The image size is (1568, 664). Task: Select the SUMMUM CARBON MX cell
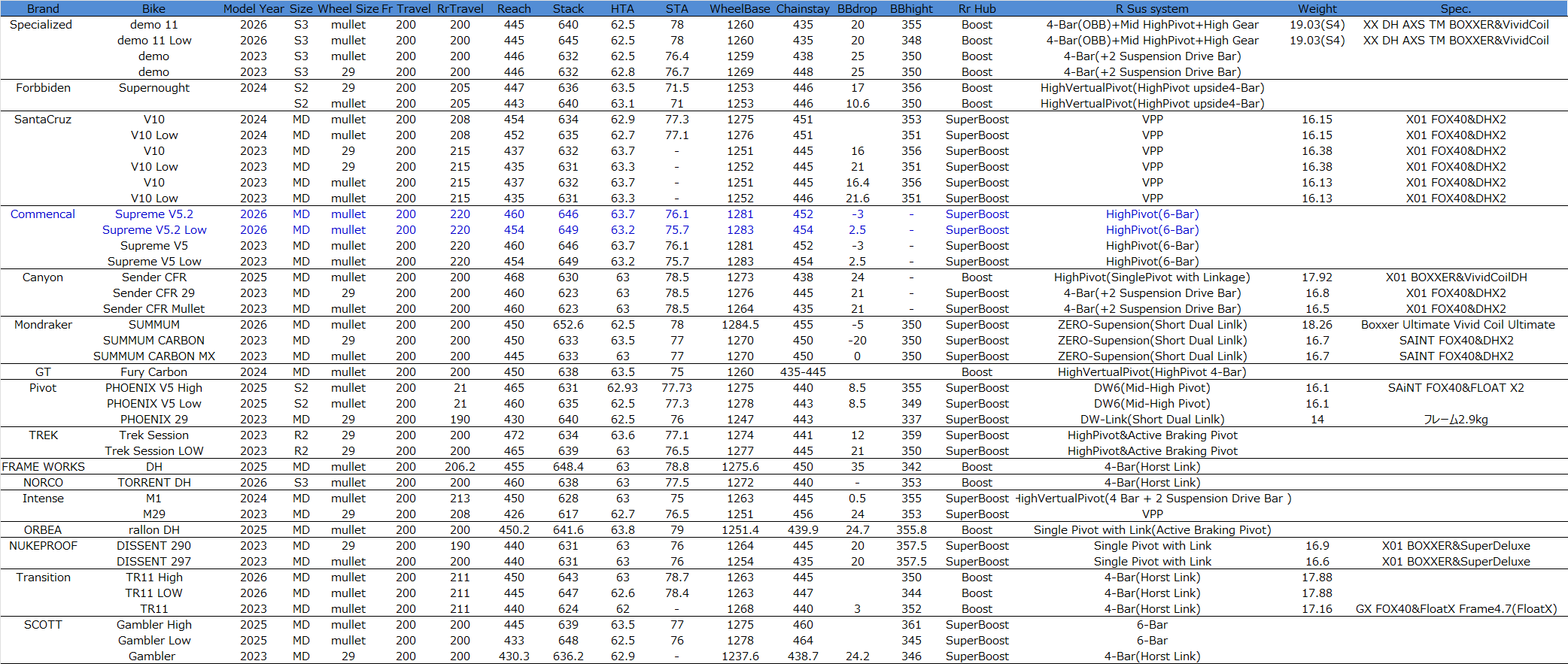[153, 356]
